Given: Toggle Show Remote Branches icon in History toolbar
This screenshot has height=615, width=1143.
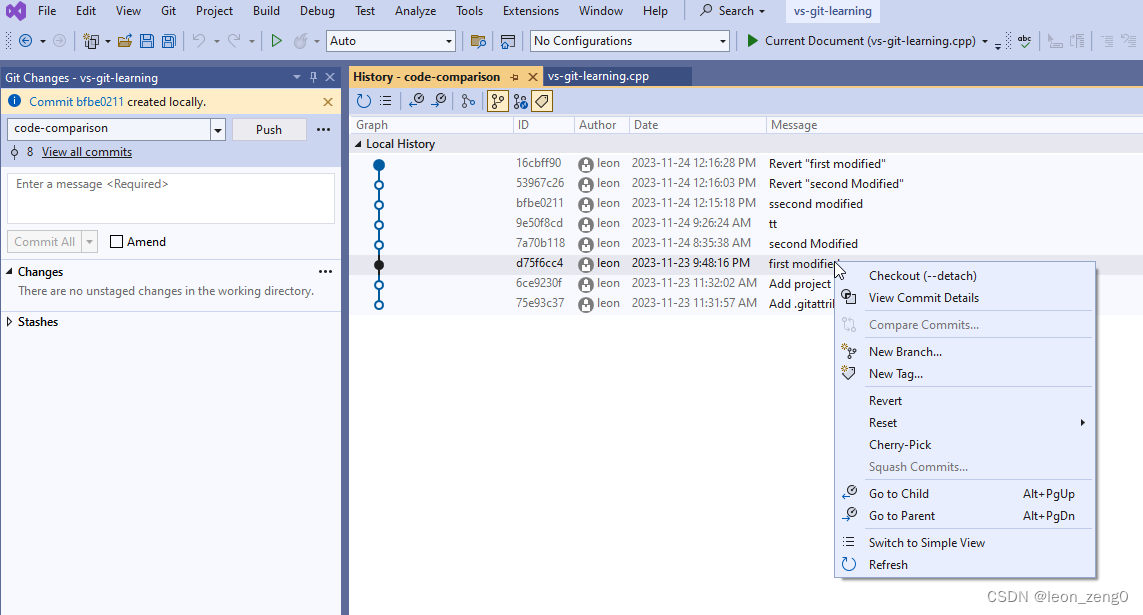Looking at the screenshot, I should pyautogui.click(x=520, y=101).
